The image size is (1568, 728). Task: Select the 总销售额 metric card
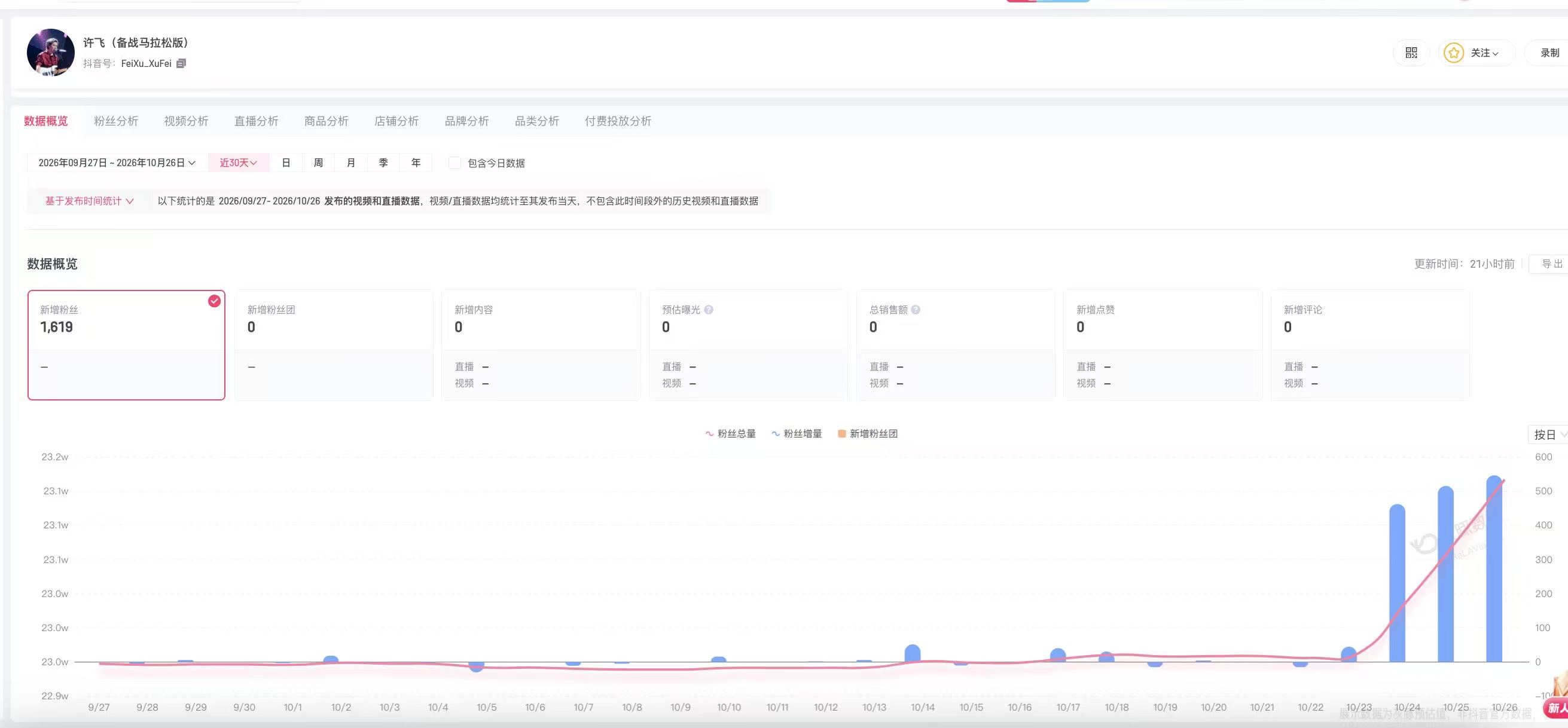point(956,345)
